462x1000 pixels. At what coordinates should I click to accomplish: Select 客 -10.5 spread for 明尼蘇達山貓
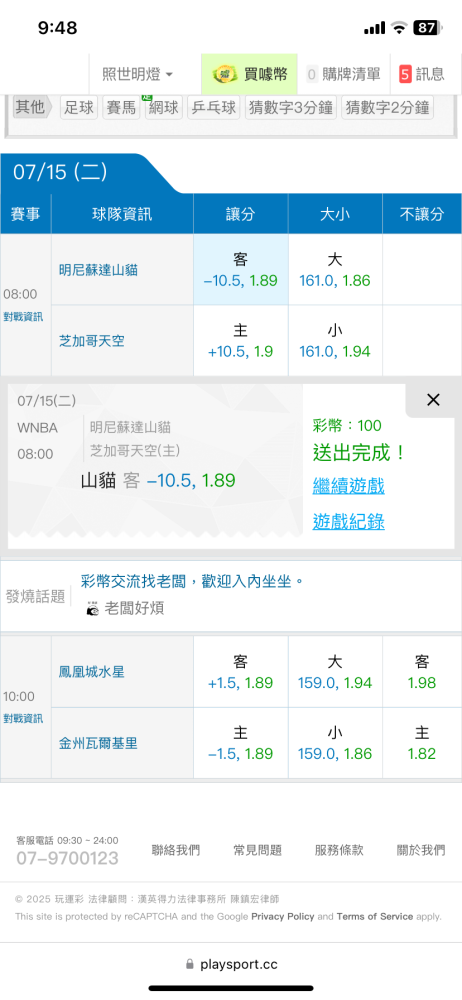(241, 270)
